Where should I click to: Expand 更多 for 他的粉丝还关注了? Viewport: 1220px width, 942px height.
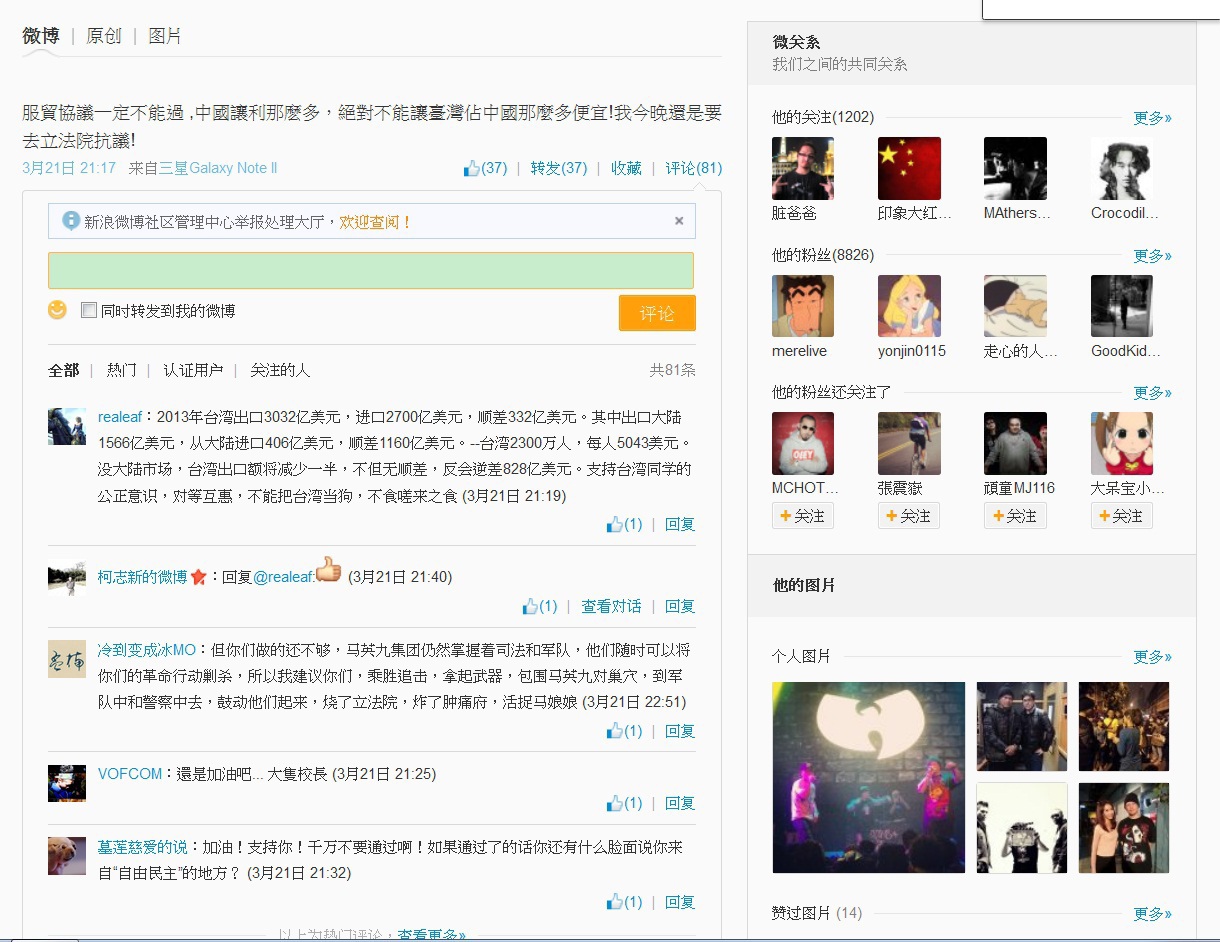click(x=1152, y=392)
